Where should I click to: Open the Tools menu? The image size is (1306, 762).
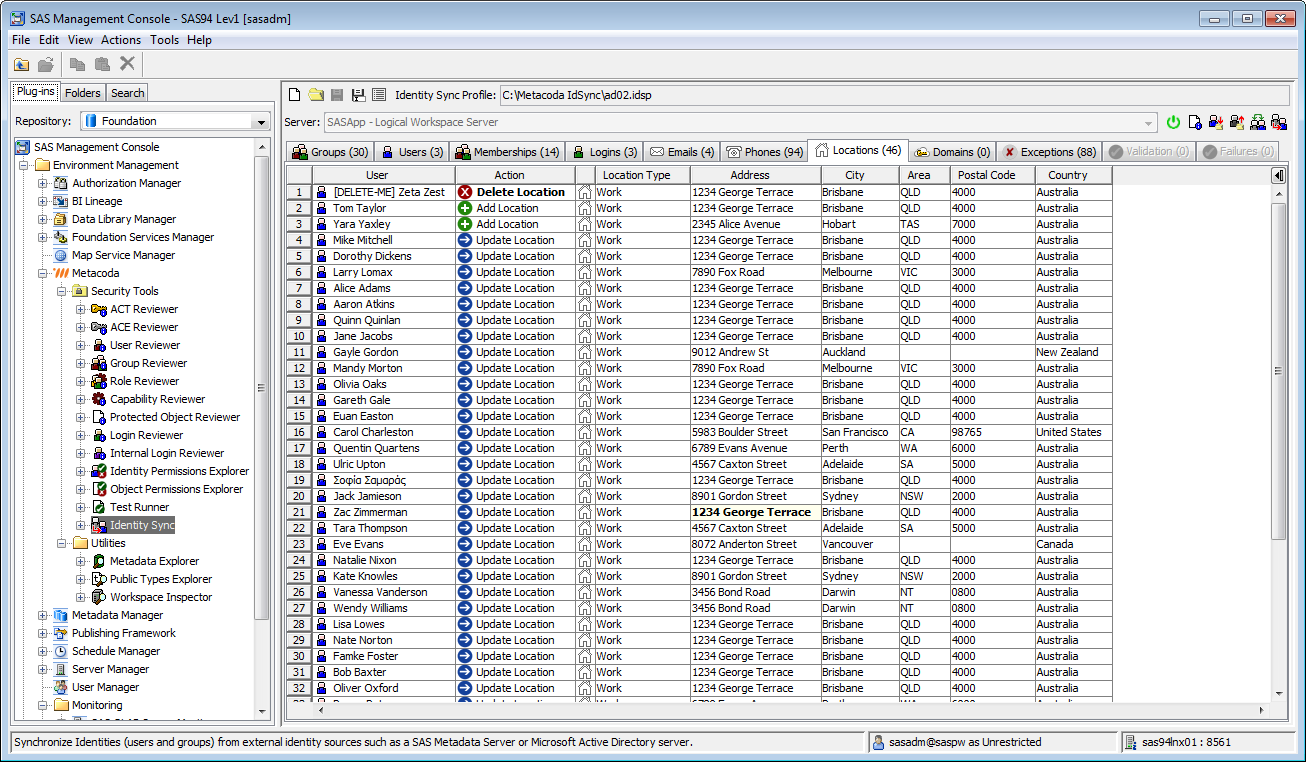pyautogui.click(x=165, y=40)
